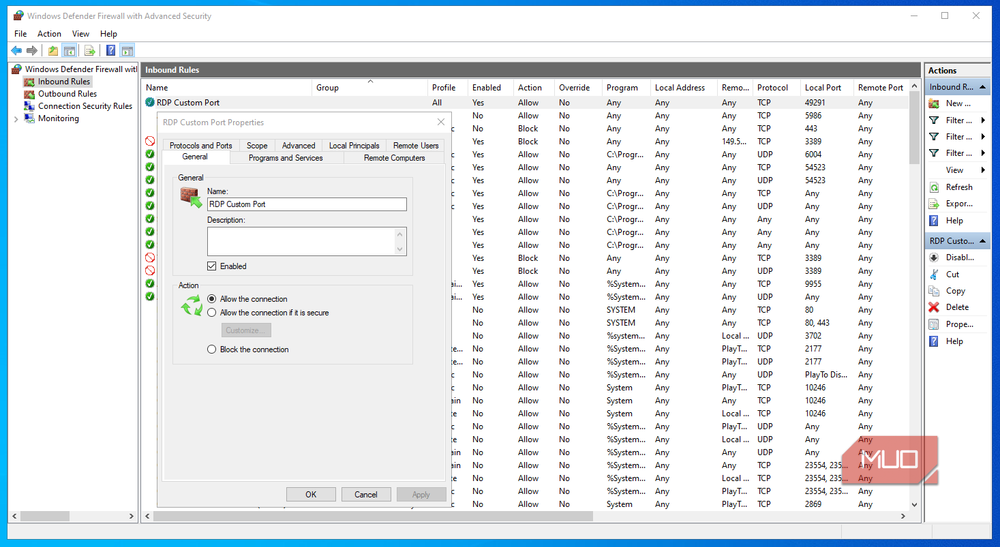Click the scroll up arrow in Description box

[x=400, y=234]
